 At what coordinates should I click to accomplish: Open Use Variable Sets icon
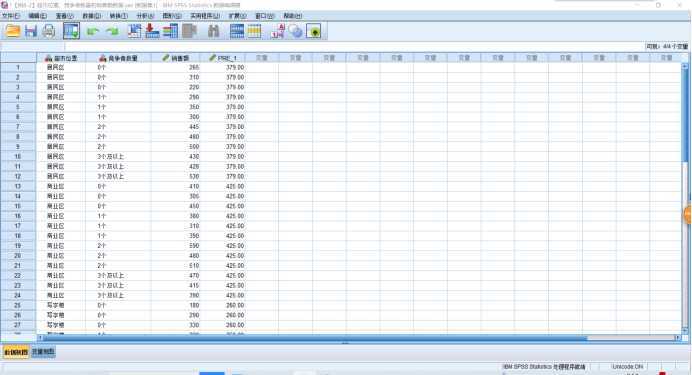[x=295, y=31]
